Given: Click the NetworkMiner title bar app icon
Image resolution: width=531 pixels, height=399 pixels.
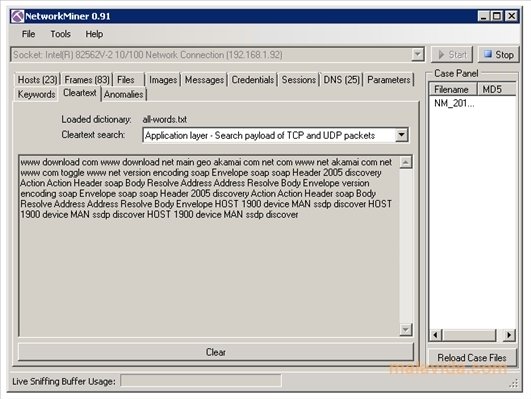Looking at the screenshot, I should click(x=17, y=16).
